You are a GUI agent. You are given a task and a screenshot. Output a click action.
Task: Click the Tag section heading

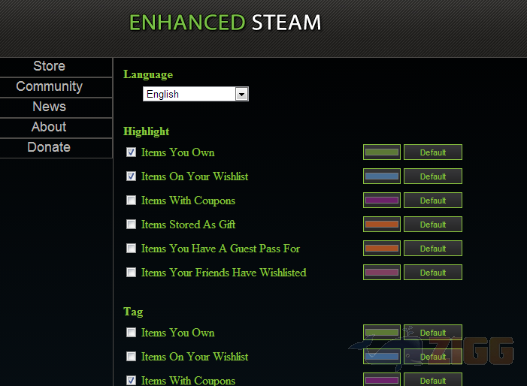[133, 312]
